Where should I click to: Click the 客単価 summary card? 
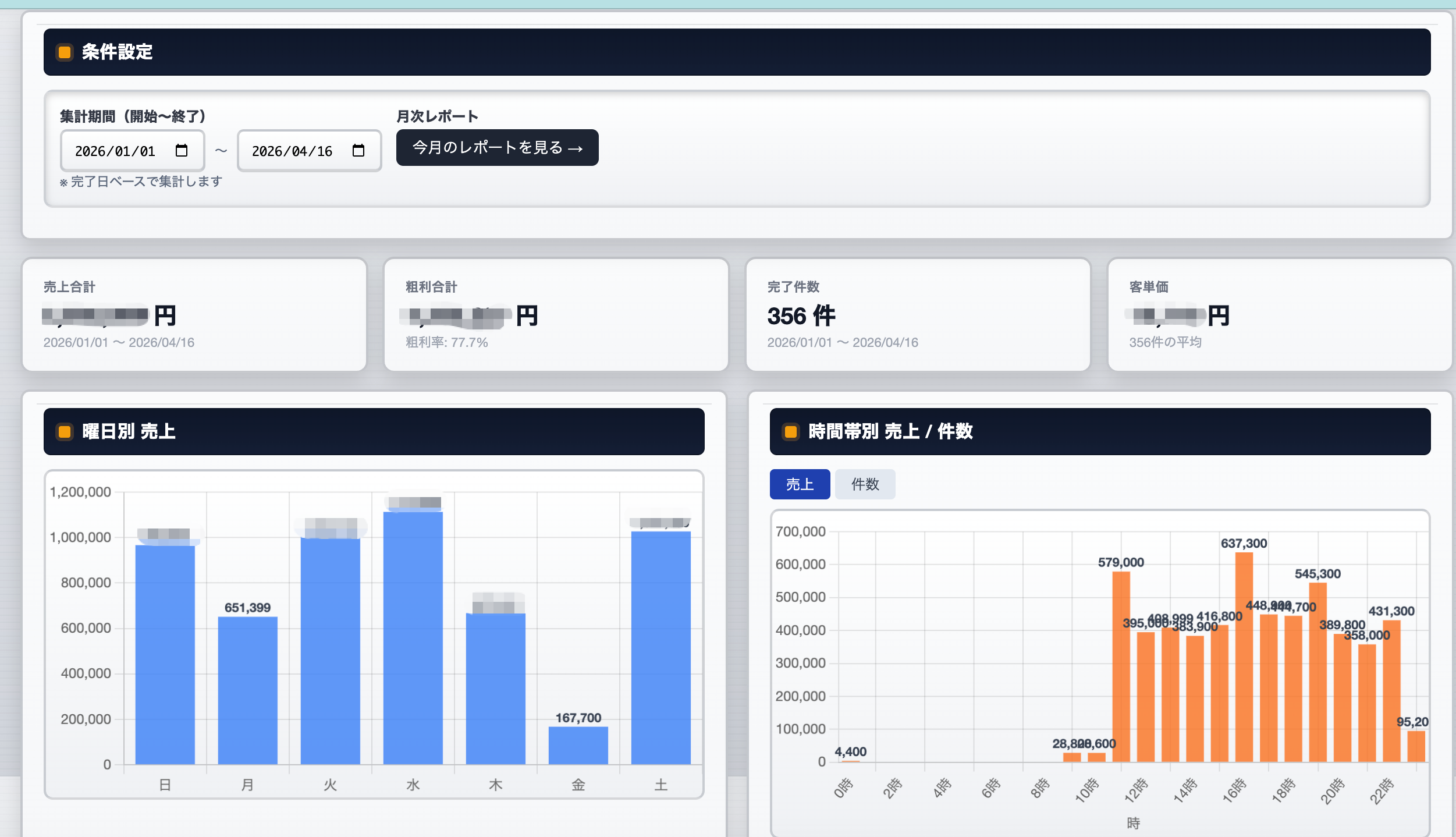(x=1279, y=315)
